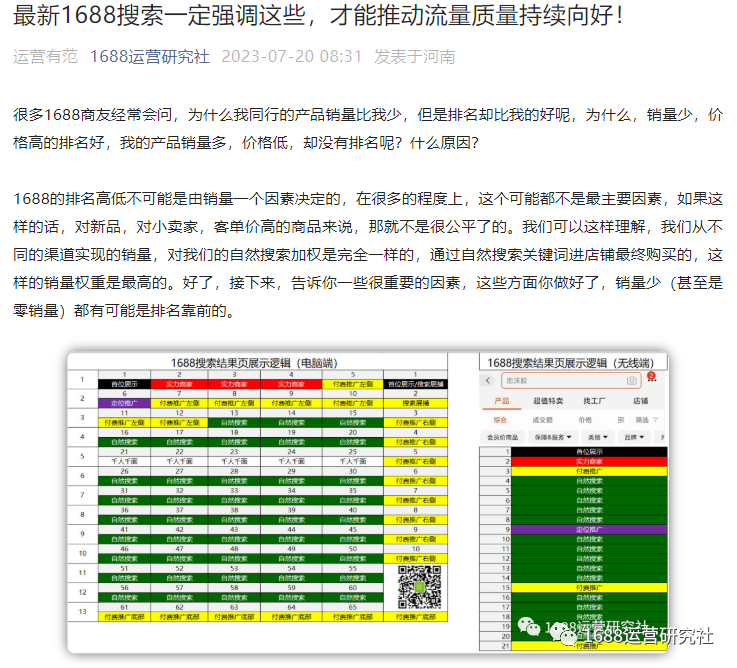This screenshot has height=668, width=737.
Task: Expand the 保障&服务 dropdown
Action: coord(553,437)
